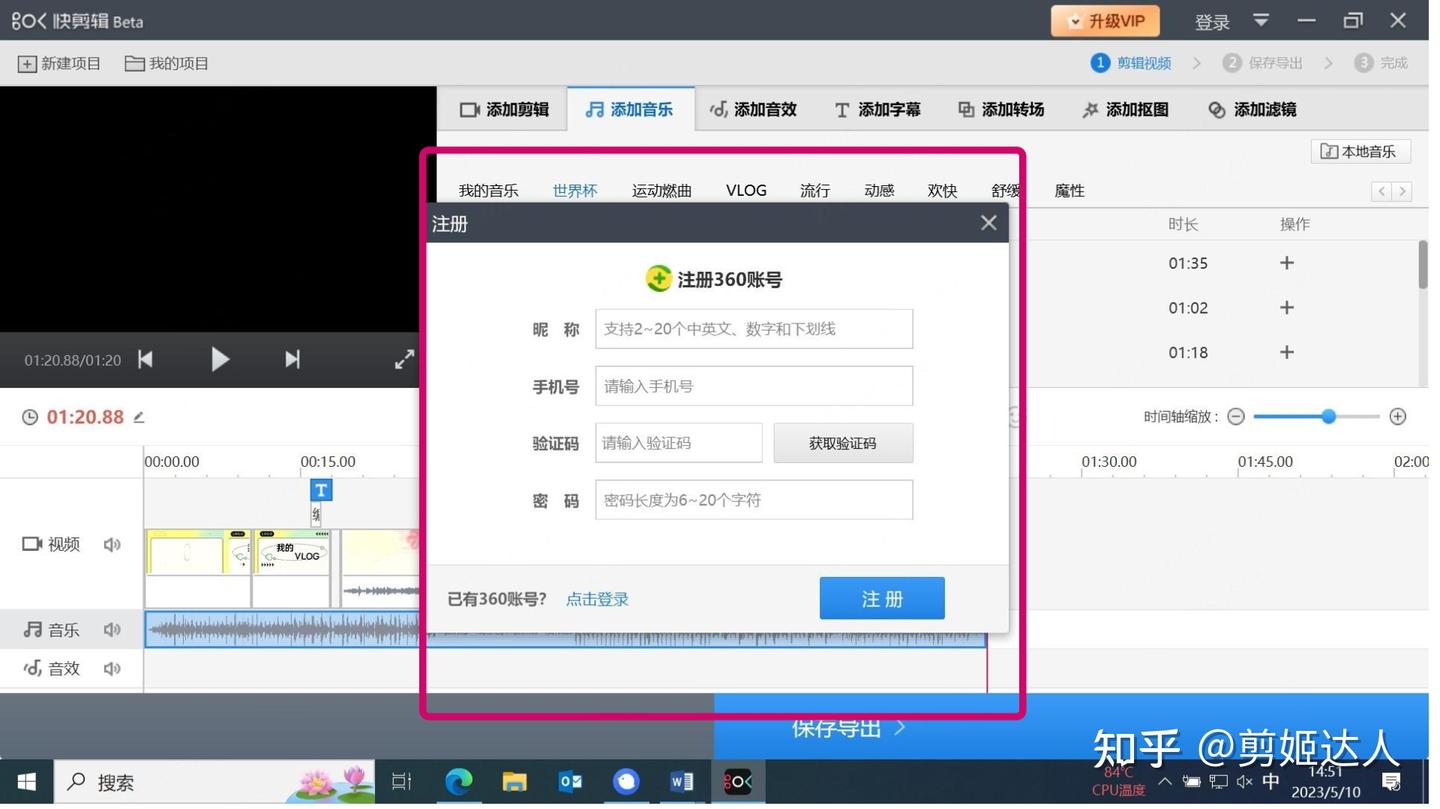This screenshot has height=809, width=1440.
Task: Go to next music category page arrow
Action: tap(1402, 192)
